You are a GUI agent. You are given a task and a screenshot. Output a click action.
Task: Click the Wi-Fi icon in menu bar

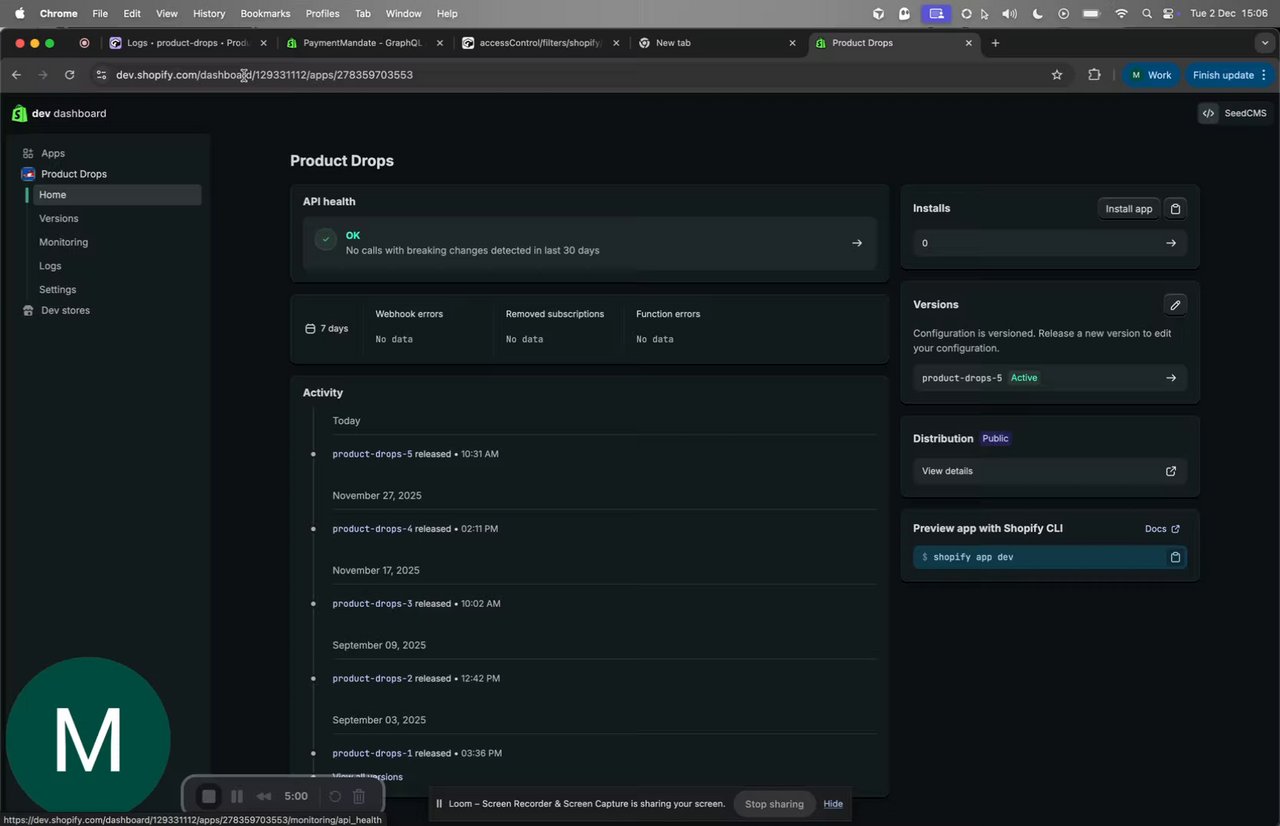click(x=1121, y=14)
